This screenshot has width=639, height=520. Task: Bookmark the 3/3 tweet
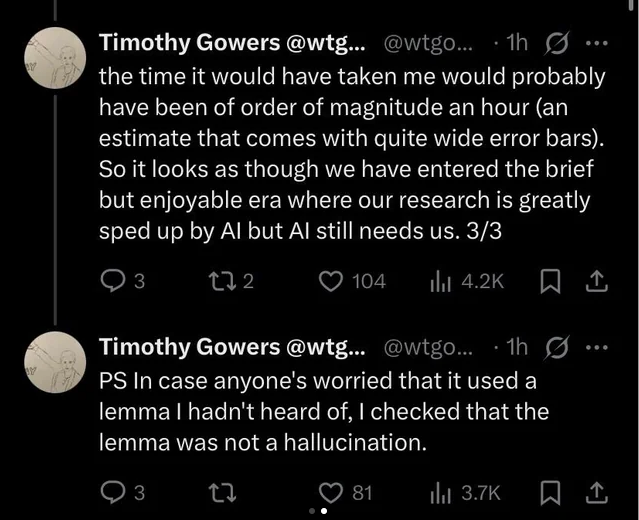550,282
